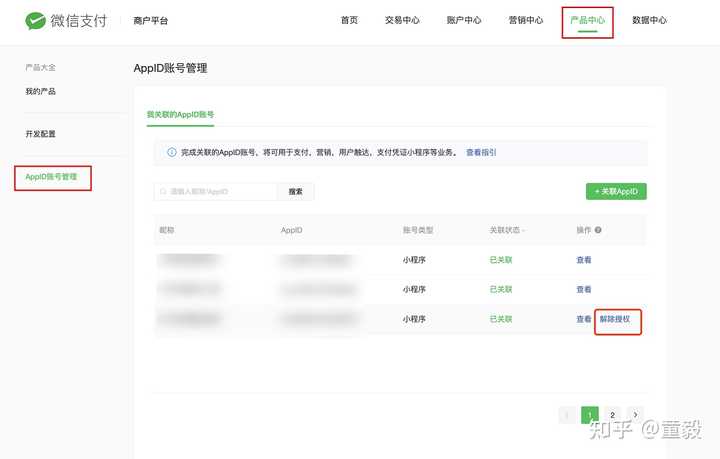This screenshot has width=720, height=459.
Task: Go to 首页 in top navigation
Action: click(349, 20)
